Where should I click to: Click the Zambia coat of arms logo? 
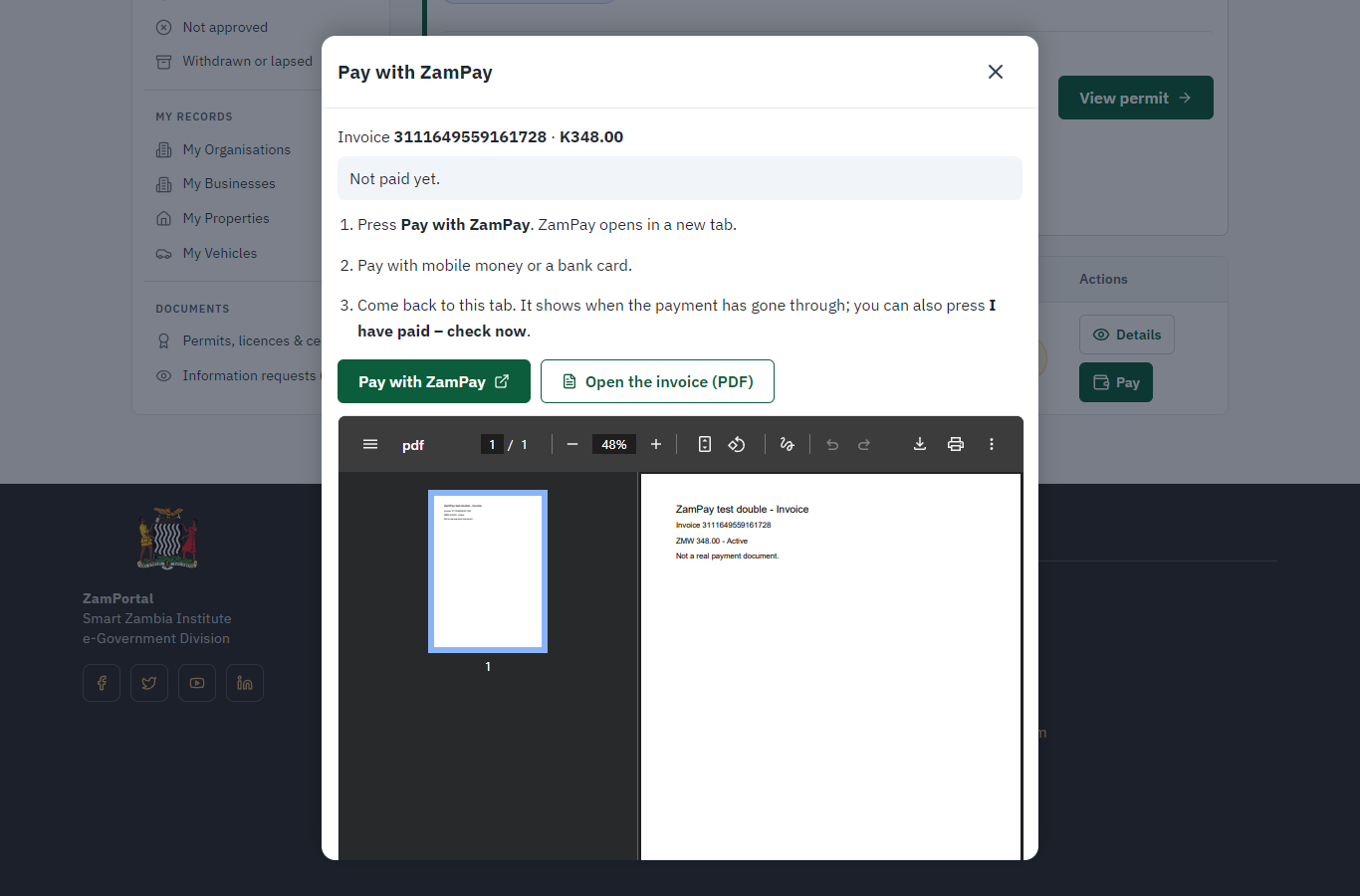(167, 539)
